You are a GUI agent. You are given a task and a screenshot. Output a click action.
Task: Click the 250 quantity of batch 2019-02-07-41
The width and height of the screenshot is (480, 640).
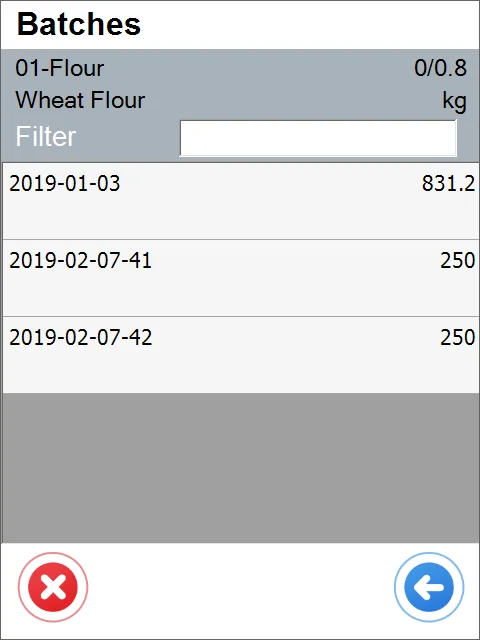pyautogui.click(x=458, y=260)
